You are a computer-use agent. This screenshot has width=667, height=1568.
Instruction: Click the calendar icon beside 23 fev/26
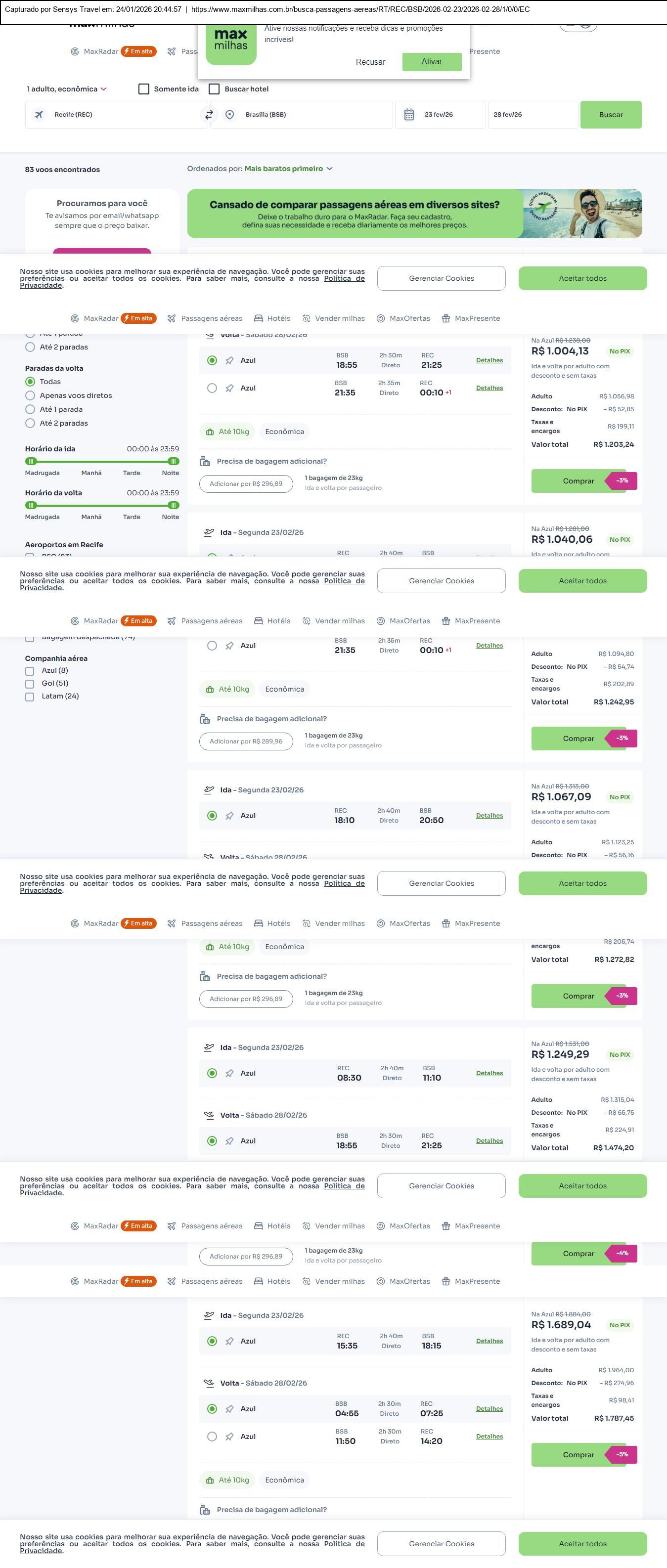tap(409, 114)
